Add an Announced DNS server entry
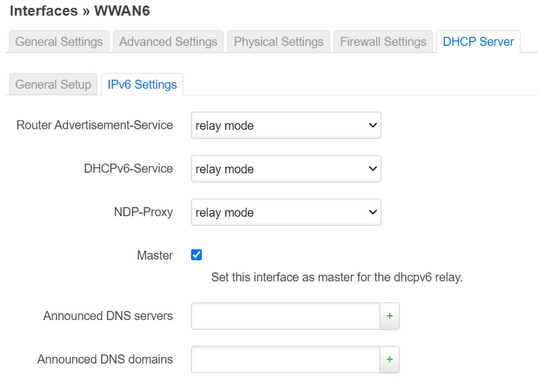Image resolution: width=538 pixels, height=381 pixels. tap(389, 316)
